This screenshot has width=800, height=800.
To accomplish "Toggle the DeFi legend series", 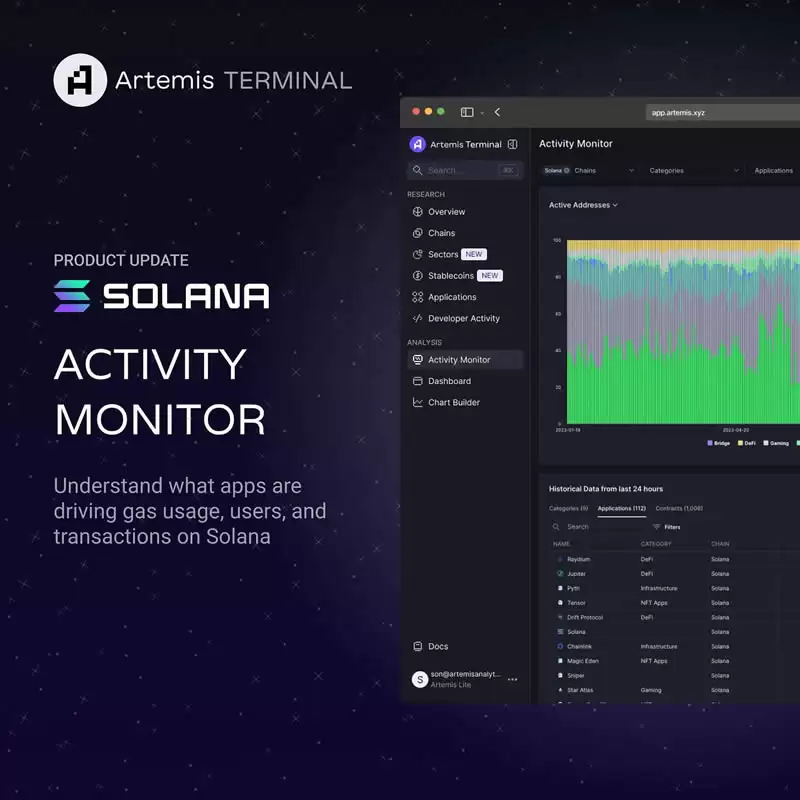I will pos(746,443).
